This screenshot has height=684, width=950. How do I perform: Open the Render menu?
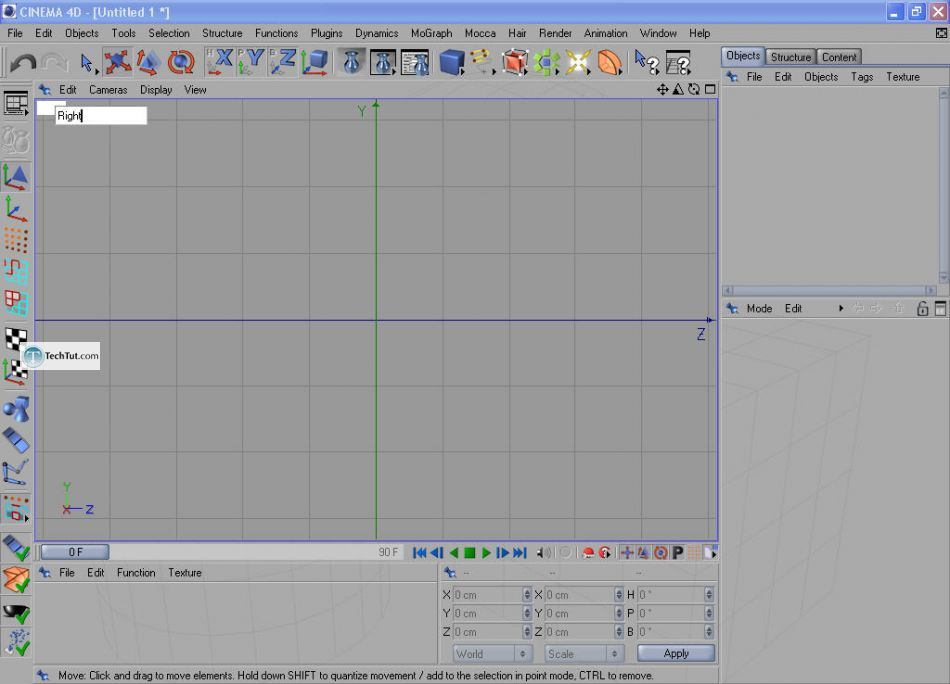[x=555, y=33]
